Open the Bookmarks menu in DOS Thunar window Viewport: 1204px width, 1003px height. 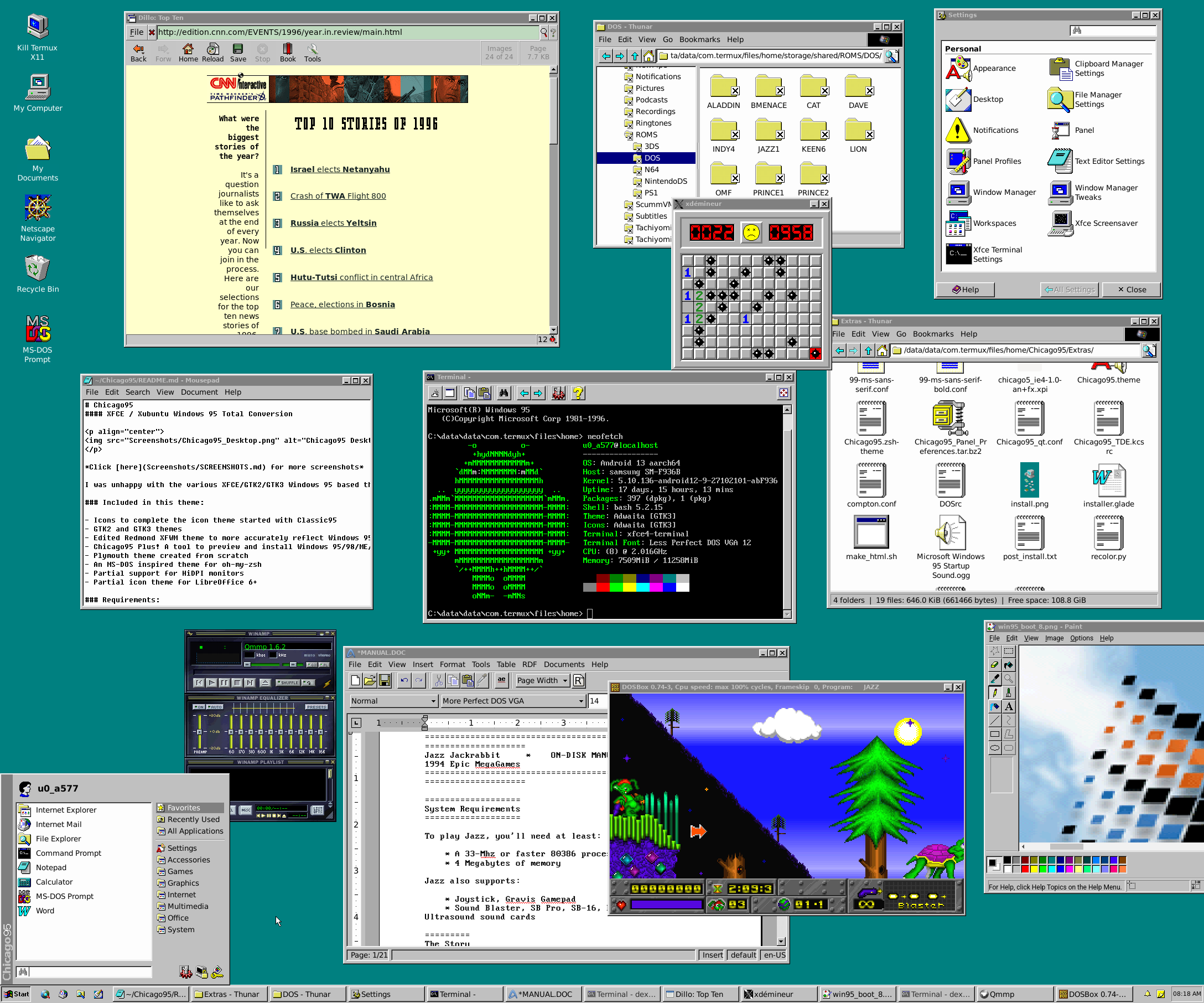(699, 39)
